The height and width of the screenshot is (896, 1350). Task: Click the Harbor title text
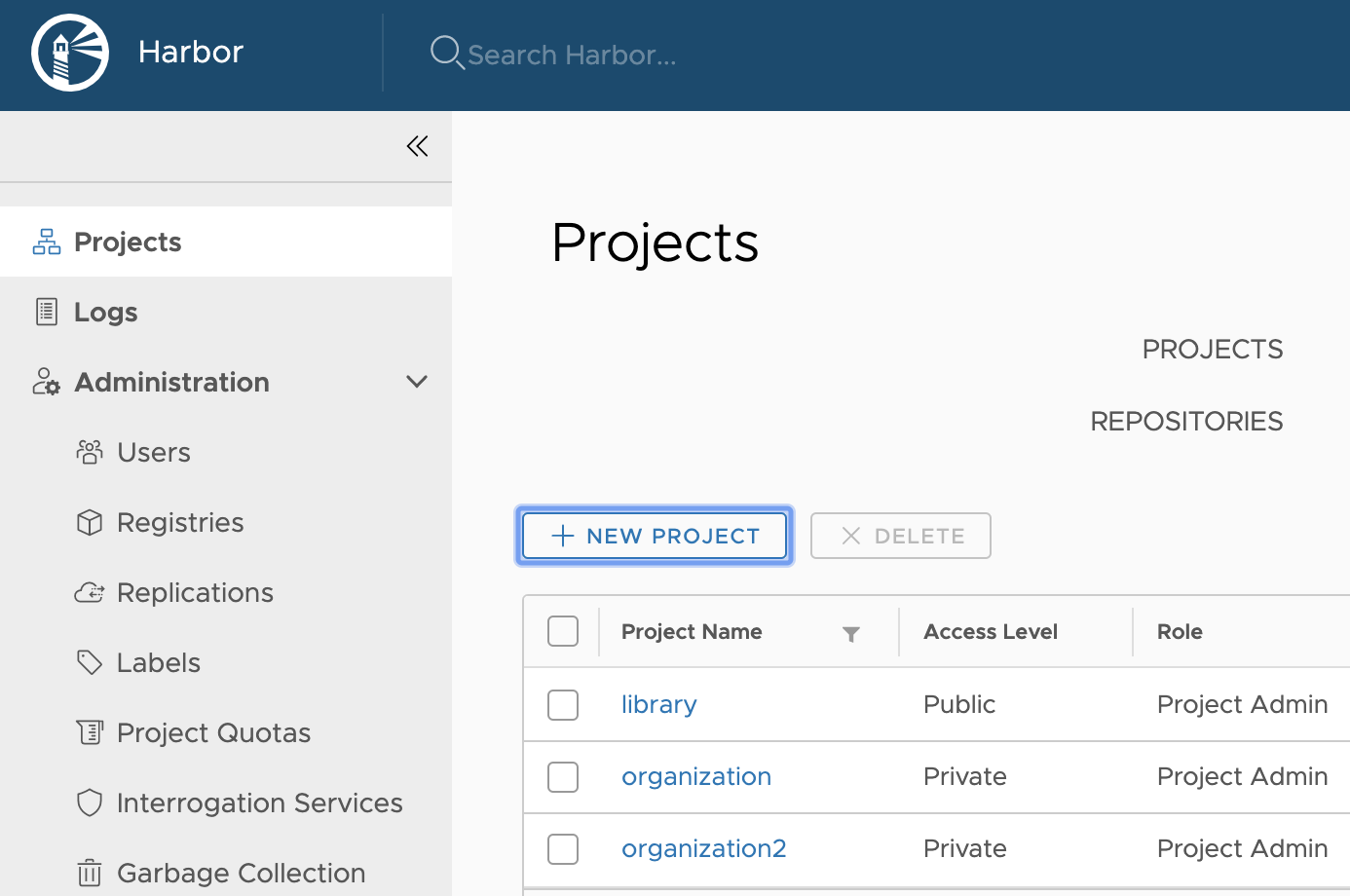click(x=191, y=52)
